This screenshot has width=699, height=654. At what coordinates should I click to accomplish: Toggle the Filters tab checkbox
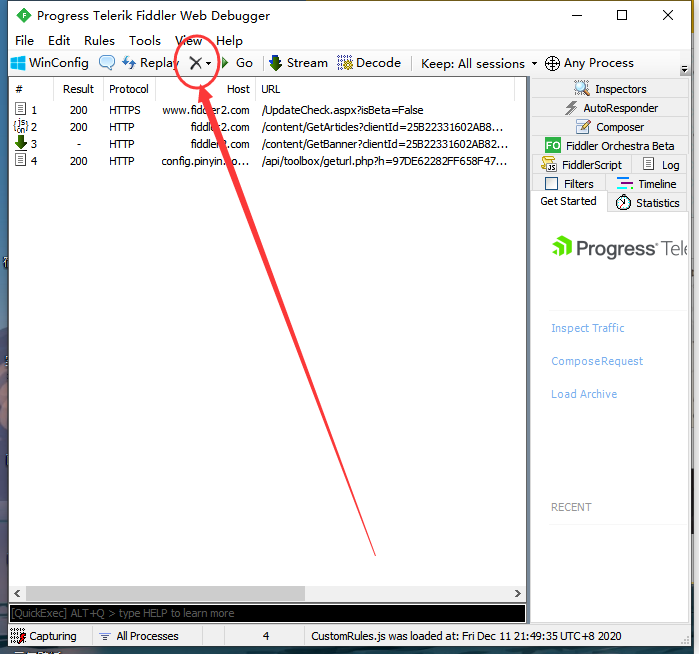click(551, 184)
